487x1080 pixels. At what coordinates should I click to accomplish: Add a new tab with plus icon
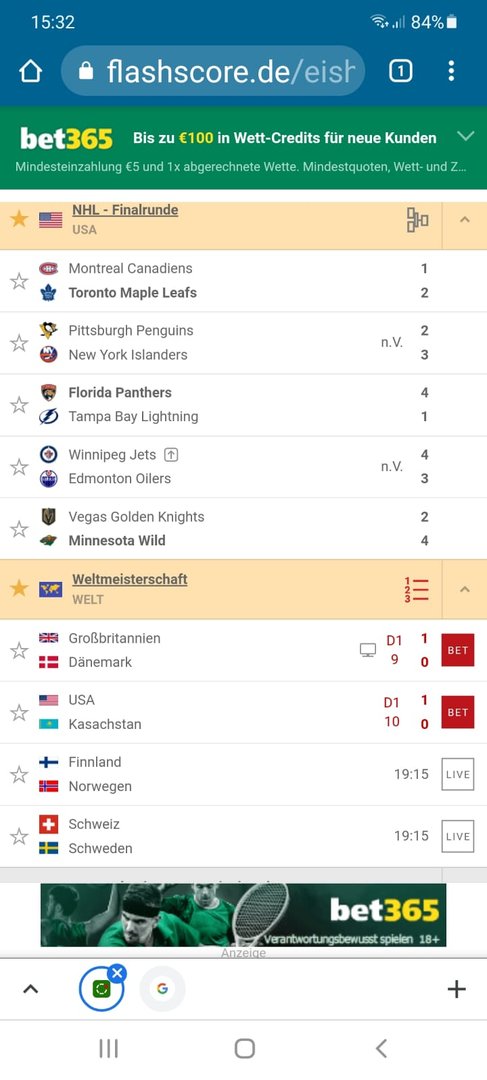457,989
